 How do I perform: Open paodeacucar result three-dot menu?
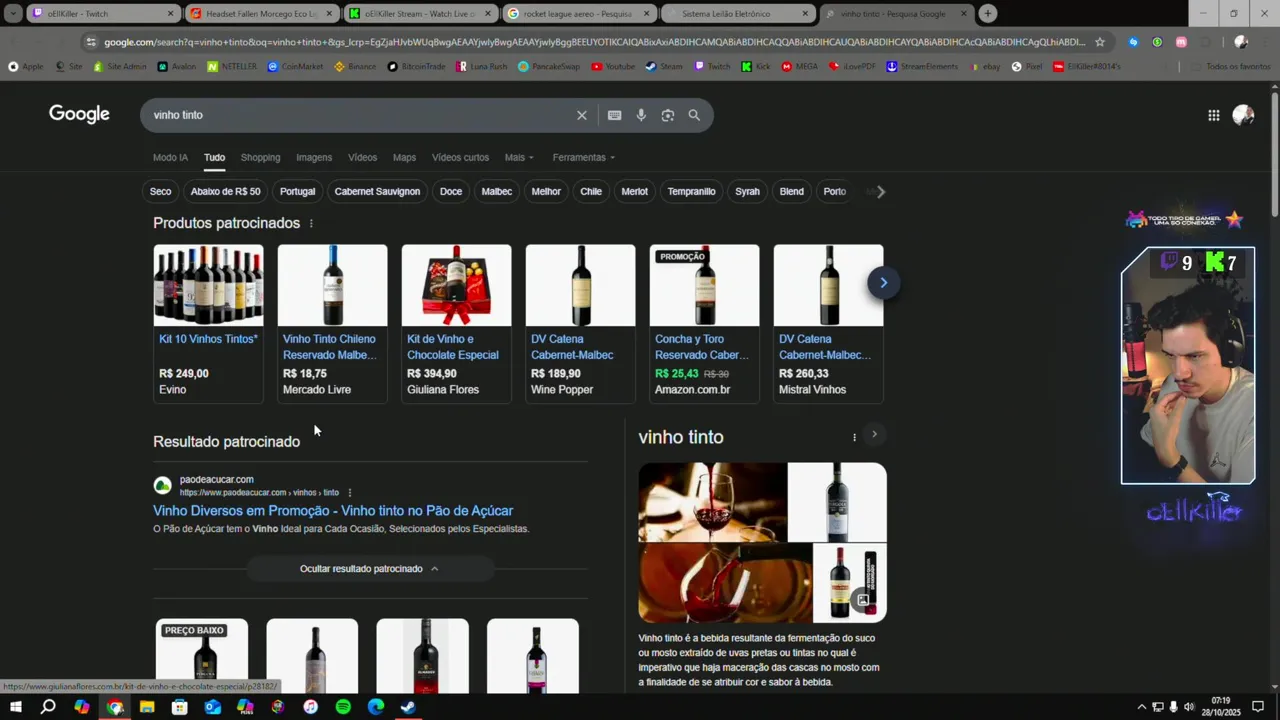point(349,493)
